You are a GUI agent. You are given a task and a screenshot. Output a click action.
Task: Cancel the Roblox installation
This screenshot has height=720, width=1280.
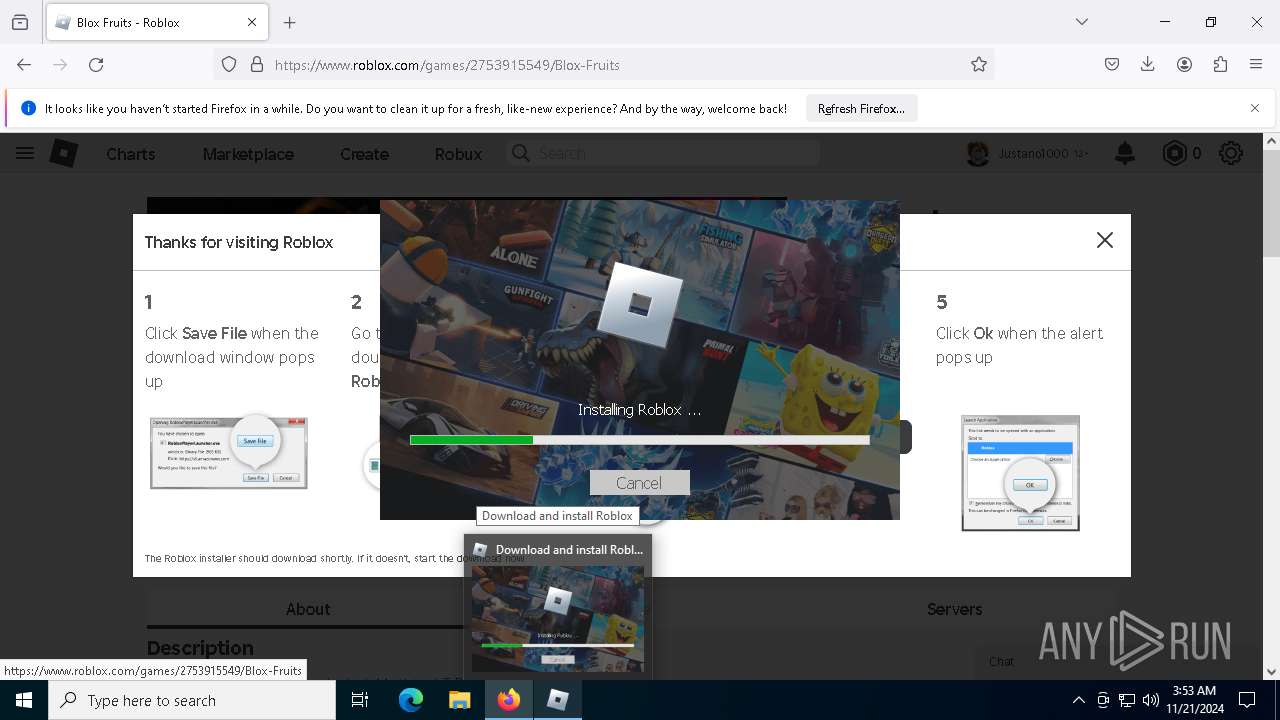[x=639, y=483]
